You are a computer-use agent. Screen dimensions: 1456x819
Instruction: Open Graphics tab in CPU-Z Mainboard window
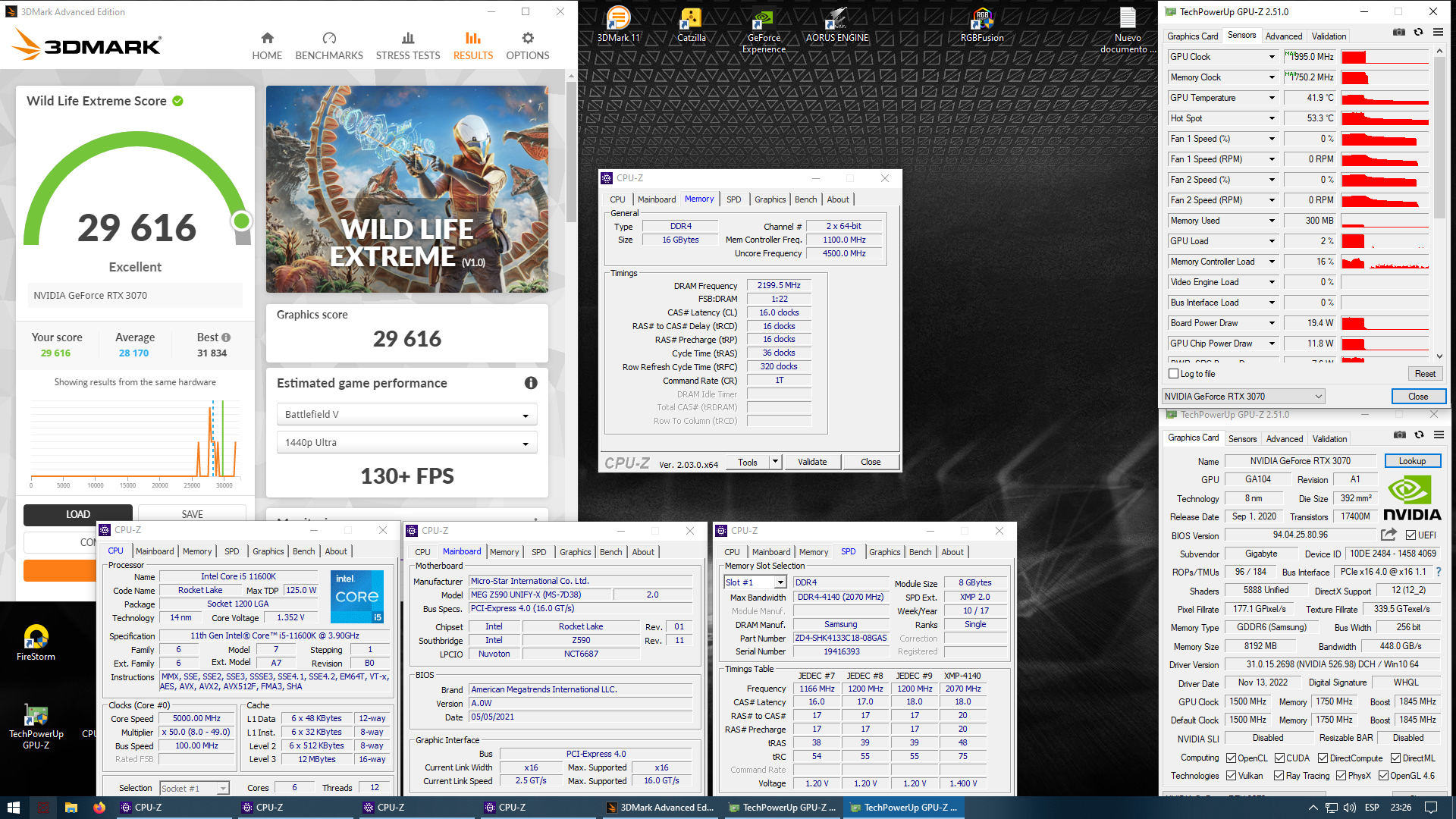575,552
